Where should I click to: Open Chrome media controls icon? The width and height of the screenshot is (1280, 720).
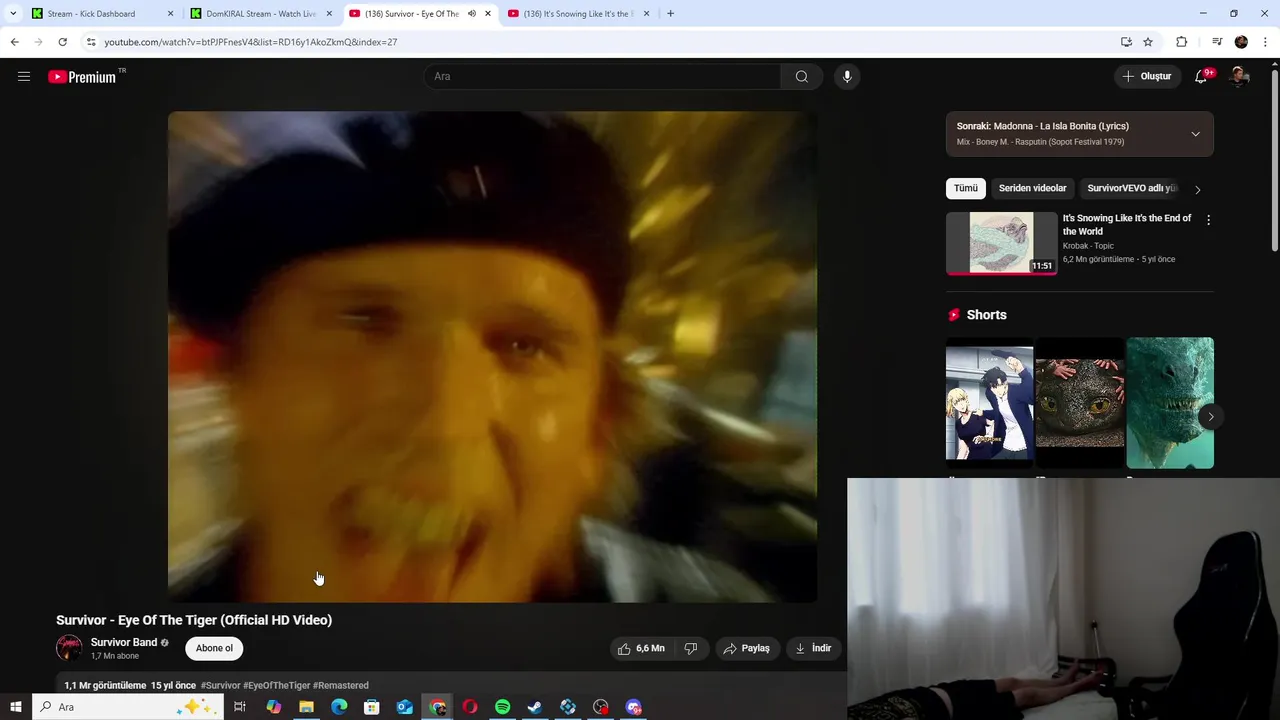coord(1217,42)
